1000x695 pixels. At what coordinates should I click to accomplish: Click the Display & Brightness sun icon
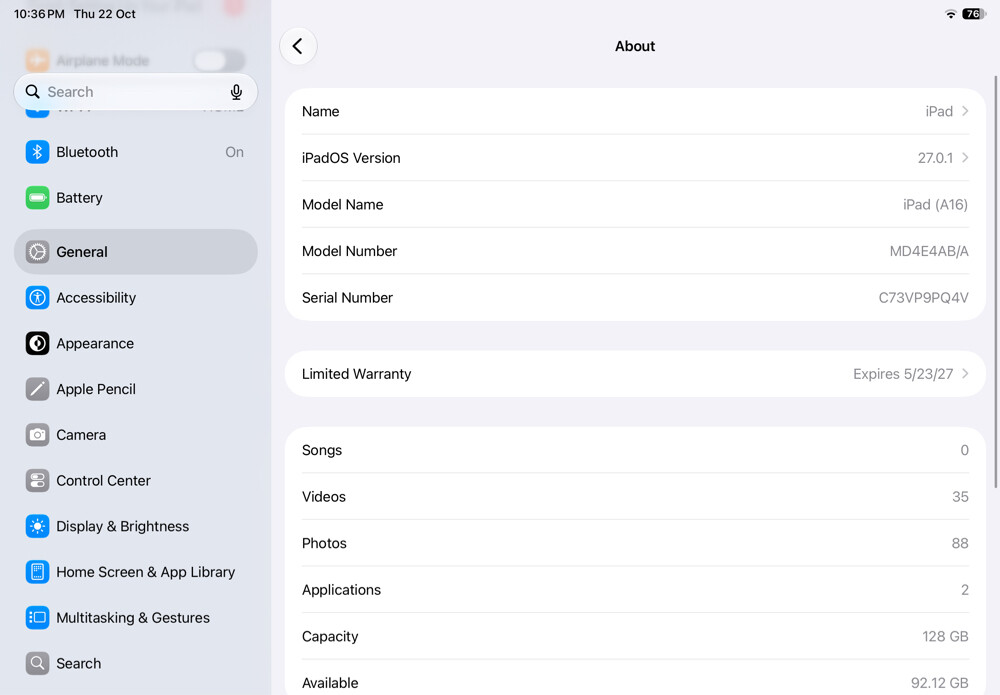pyautogui.click(x=38, y=527)
